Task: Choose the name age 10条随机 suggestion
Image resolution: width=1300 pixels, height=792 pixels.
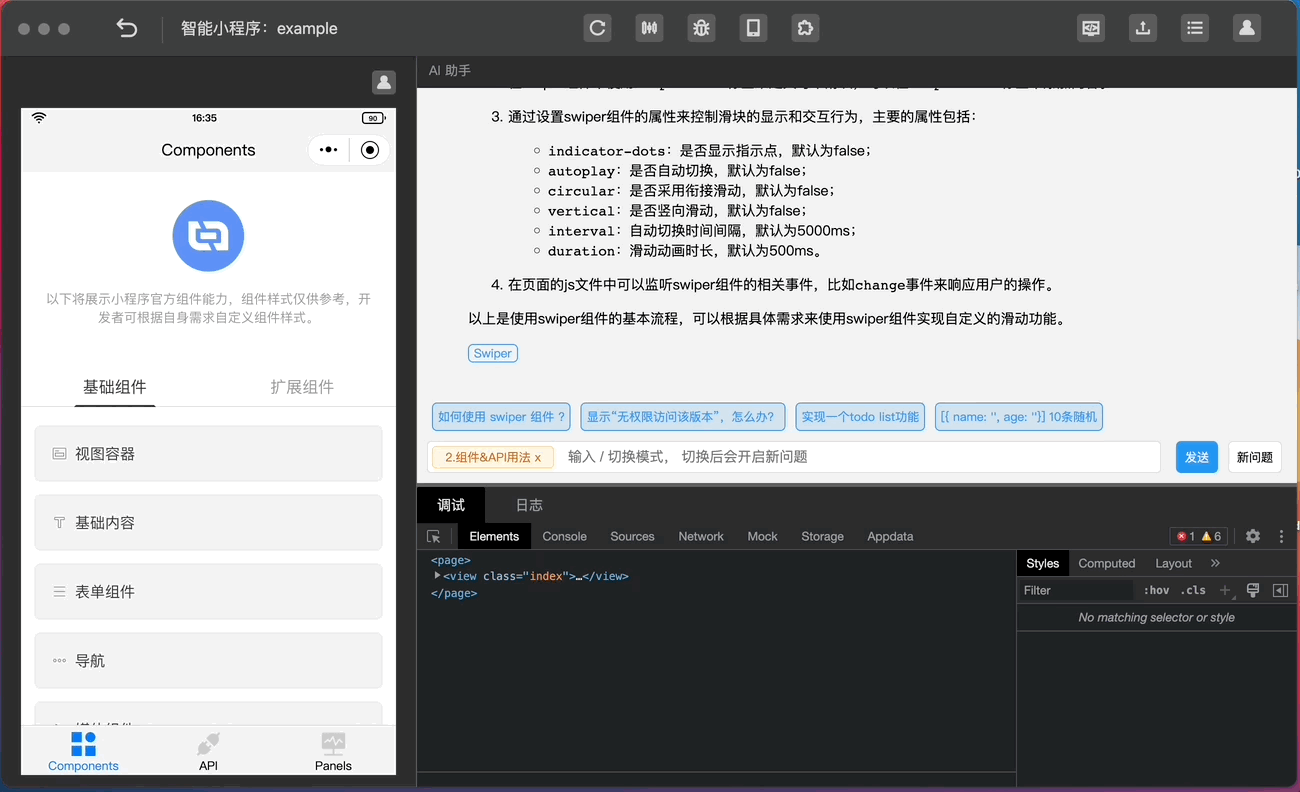Action: point(1019,417)
